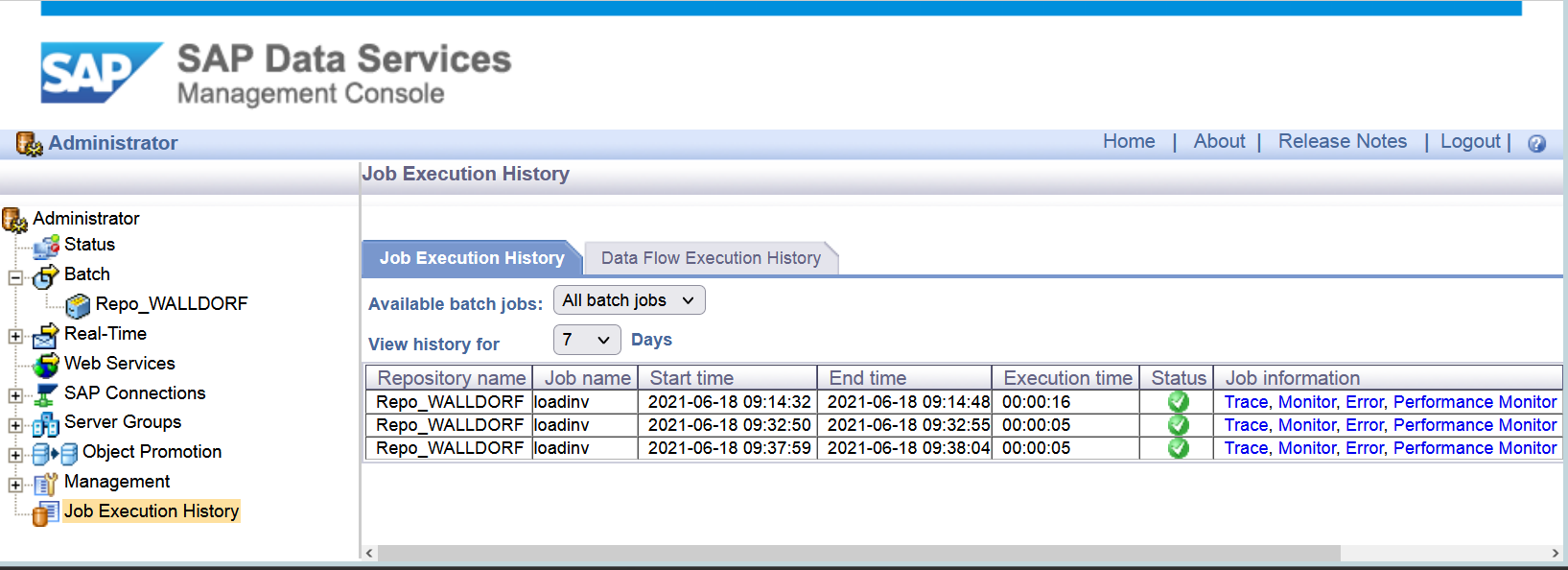
Task: Expand the Management tree node
Action: click(15, 485)
